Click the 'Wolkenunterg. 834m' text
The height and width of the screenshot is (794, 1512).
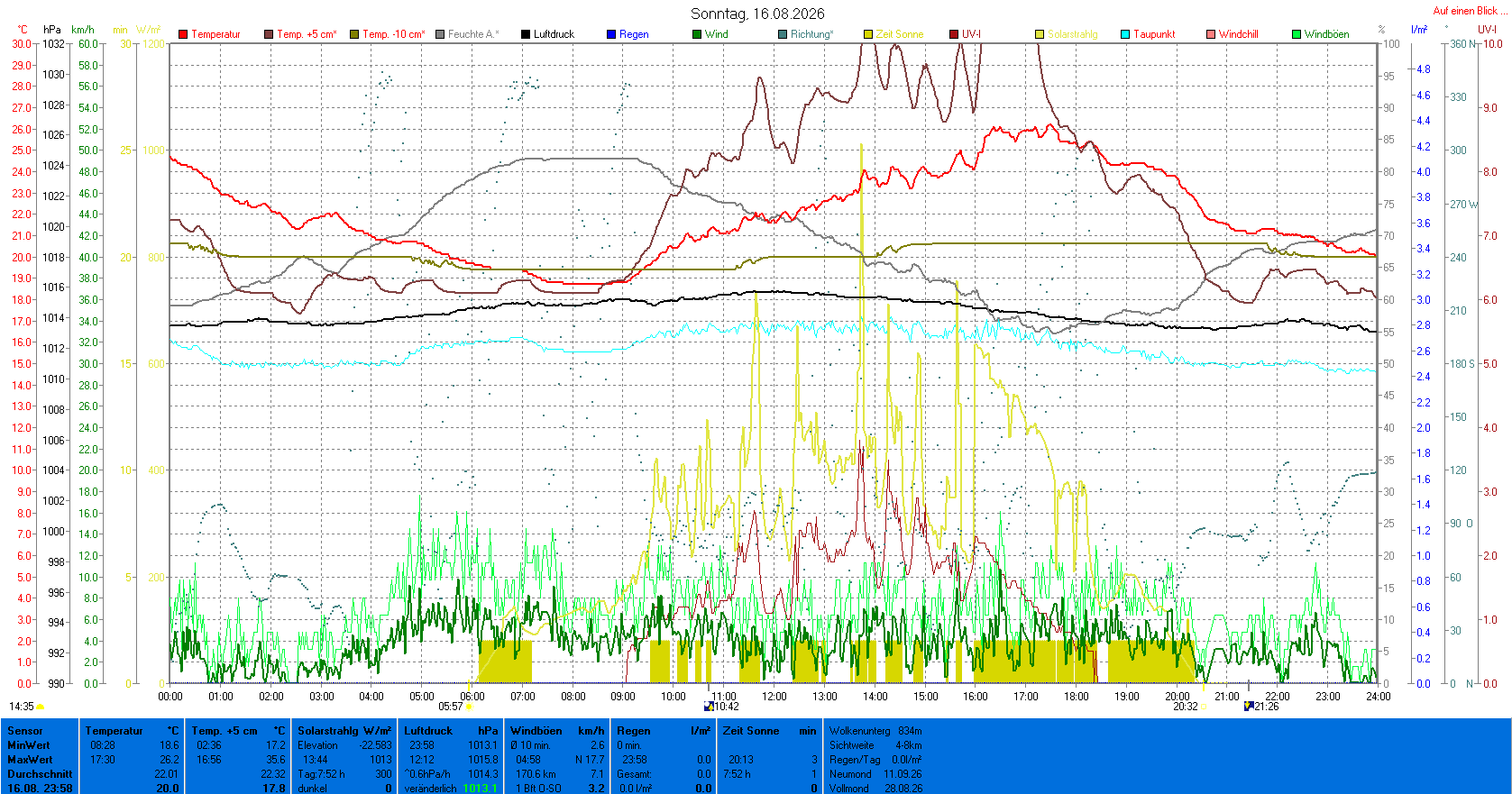click(875, 731)
